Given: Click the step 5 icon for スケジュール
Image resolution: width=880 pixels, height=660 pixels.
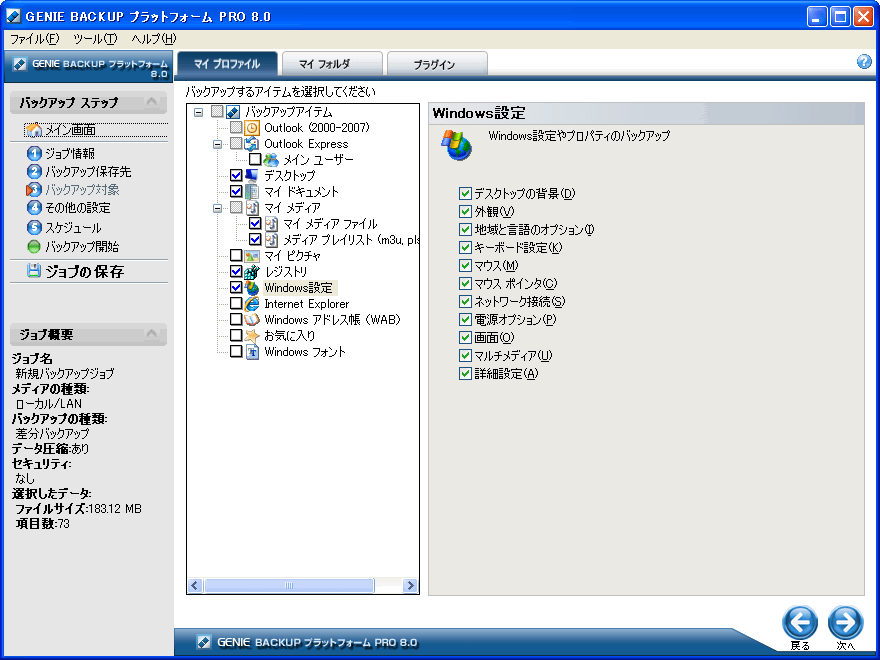Looking at the screenshot, I should click(34, 227).
